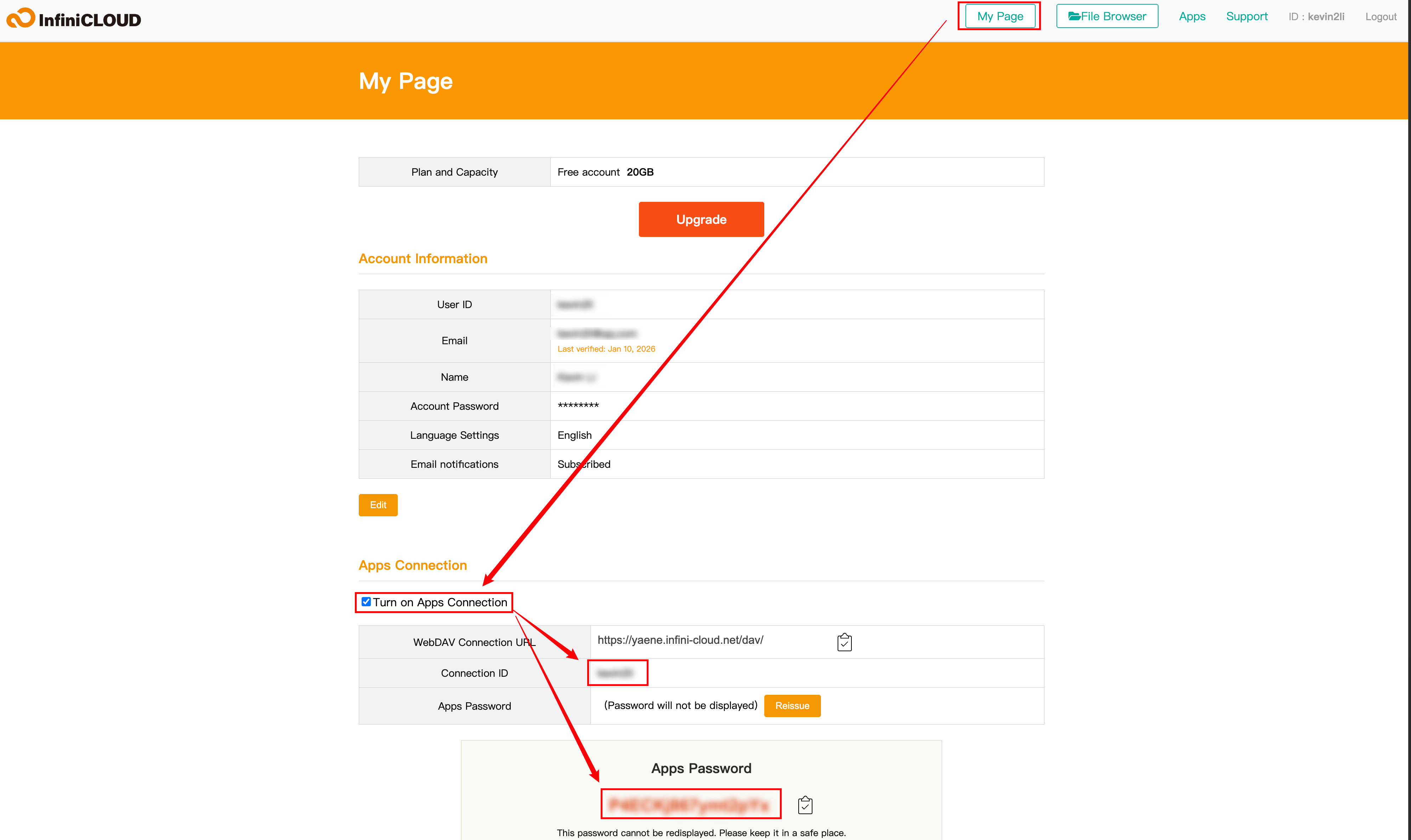Click Logout link
Viewport: 1411px width, 840px height.
tap(1380, 17)
